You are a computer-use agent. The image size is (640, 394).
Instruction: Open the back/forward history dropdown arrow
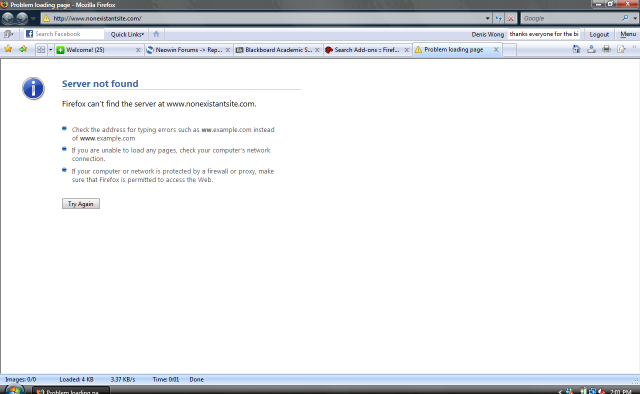click(33, 18)
